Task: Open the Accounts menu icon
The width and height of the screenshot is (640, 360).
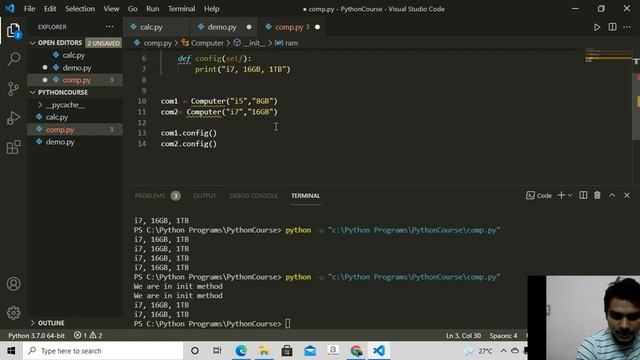Action: pos(13,284)
